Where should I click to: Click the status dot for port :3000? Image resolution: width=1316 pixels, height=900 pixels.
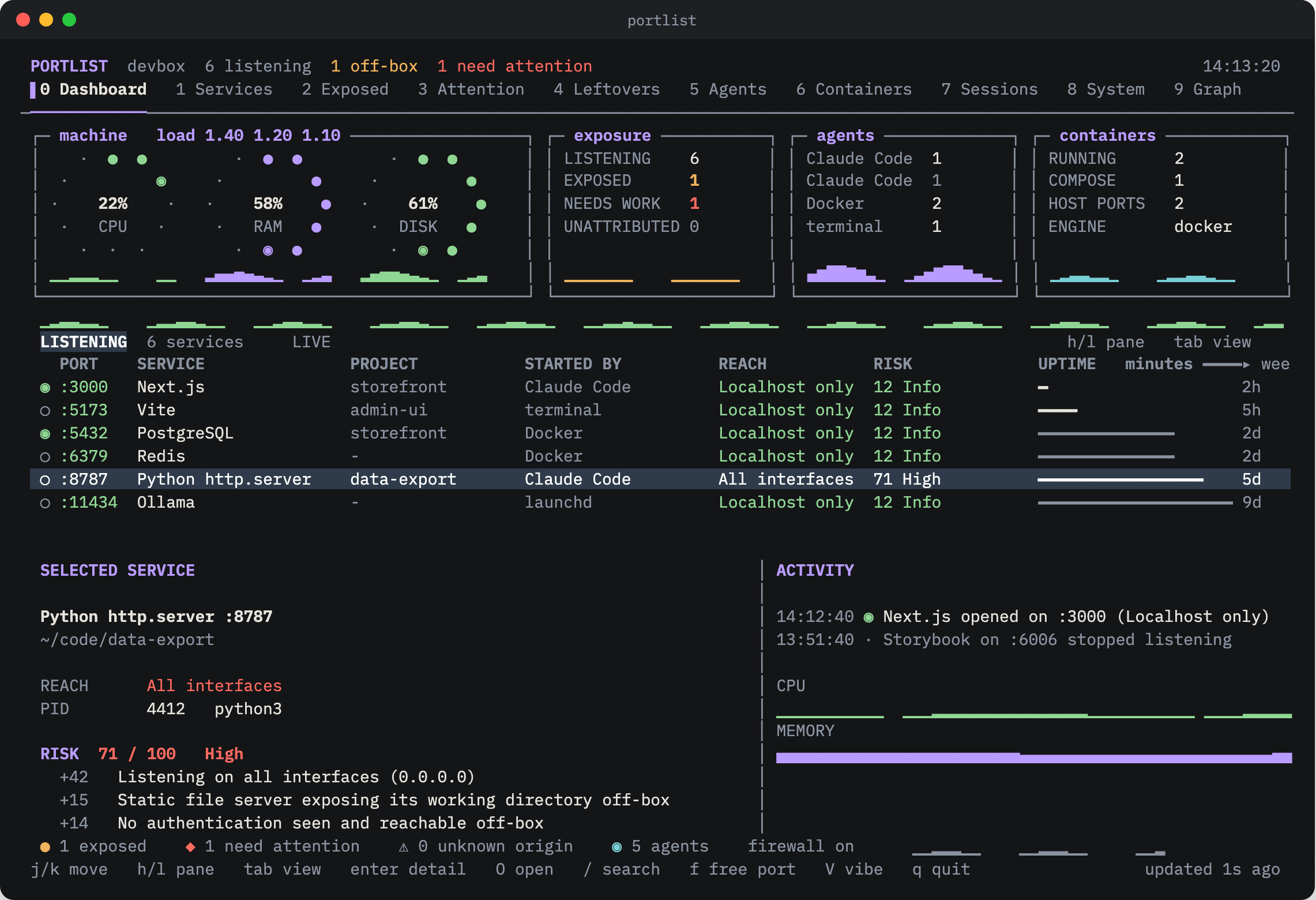point(45,388)
